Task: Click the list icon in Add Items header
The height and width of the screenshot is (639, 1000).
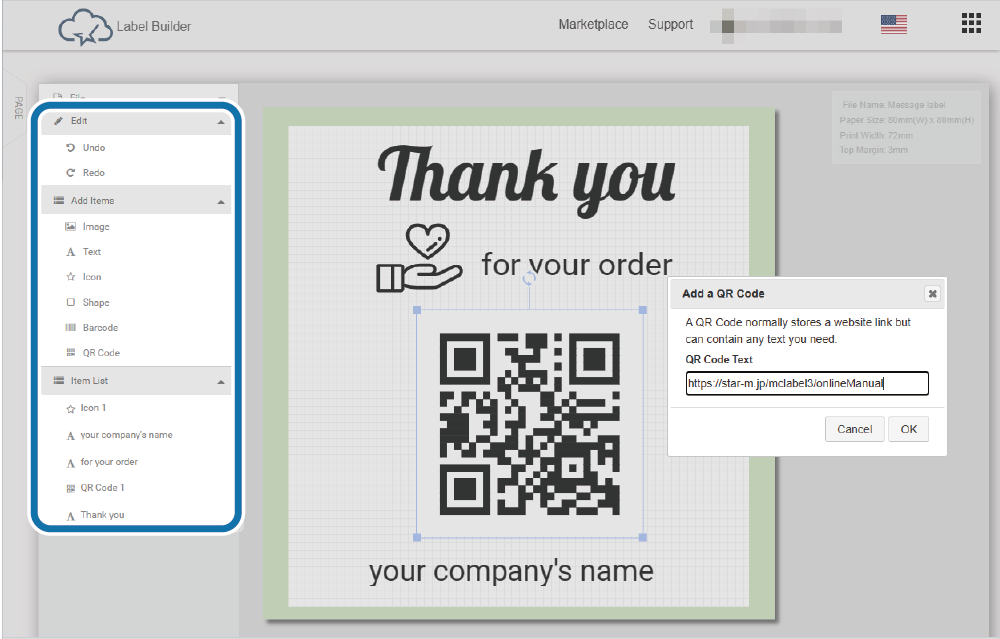Action: click(59, 200)
